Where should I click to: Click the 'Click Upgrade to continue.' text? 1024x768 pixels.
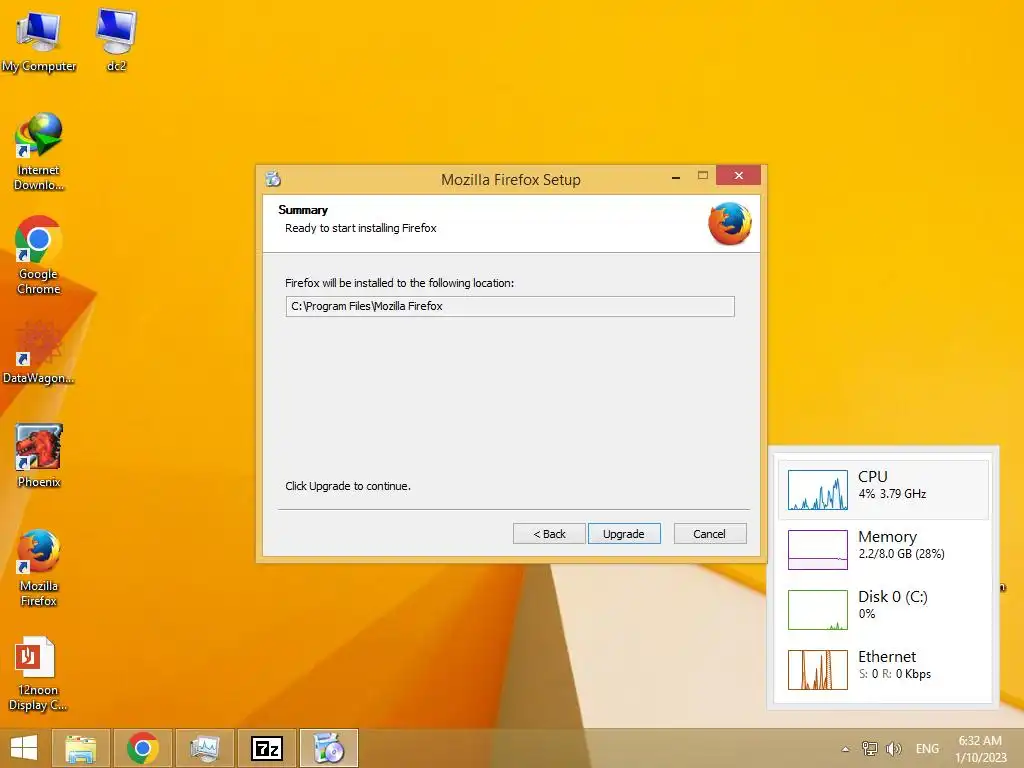tap(348, 486)
